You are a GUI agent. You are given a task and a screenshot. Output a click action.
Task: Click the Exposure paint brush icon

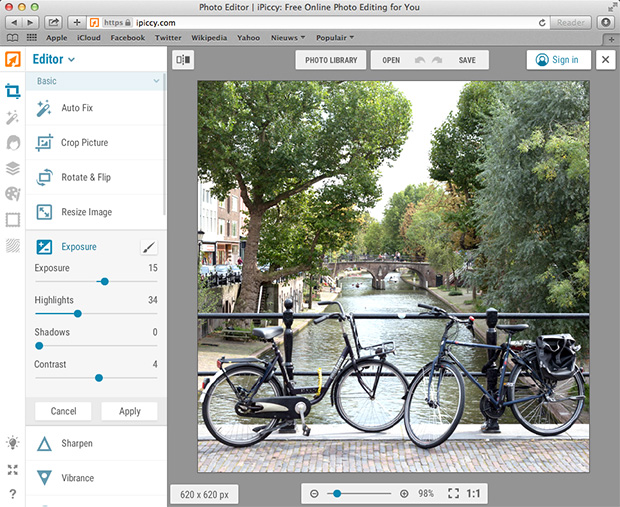tap(149, 248)
